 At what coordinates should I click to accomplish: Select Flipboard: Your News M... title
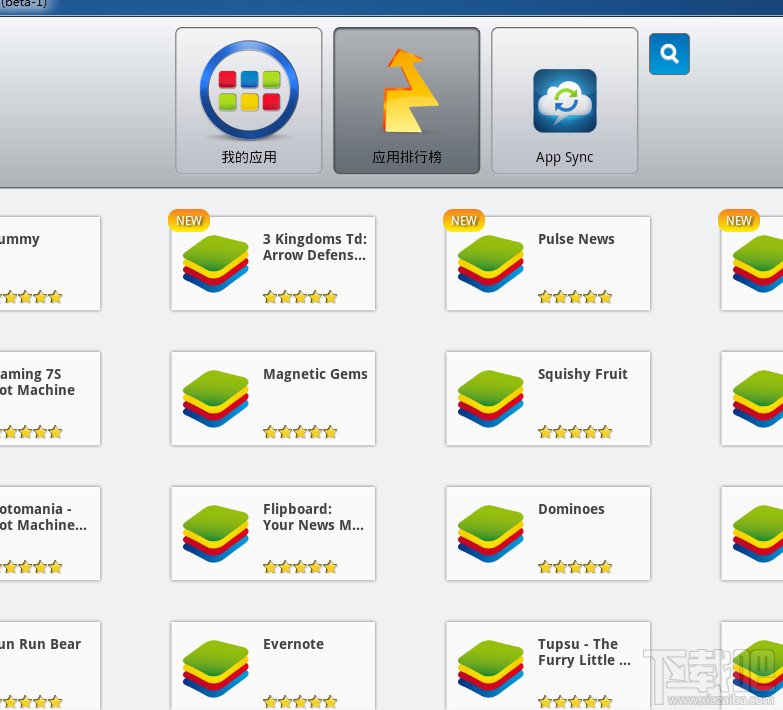313,517
